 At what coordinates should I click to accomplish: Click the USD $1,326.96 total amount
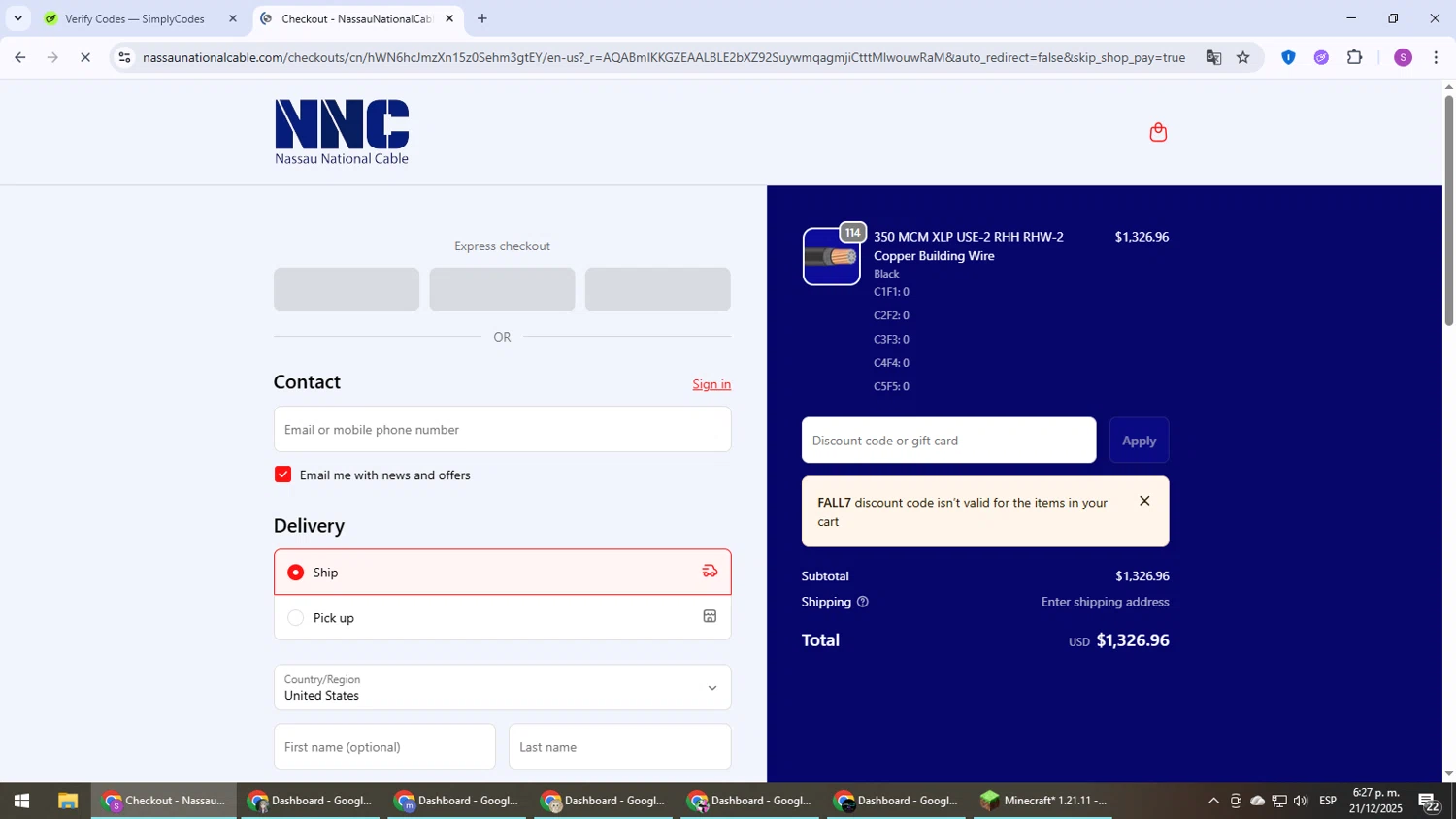click(x=1119, y=640)
